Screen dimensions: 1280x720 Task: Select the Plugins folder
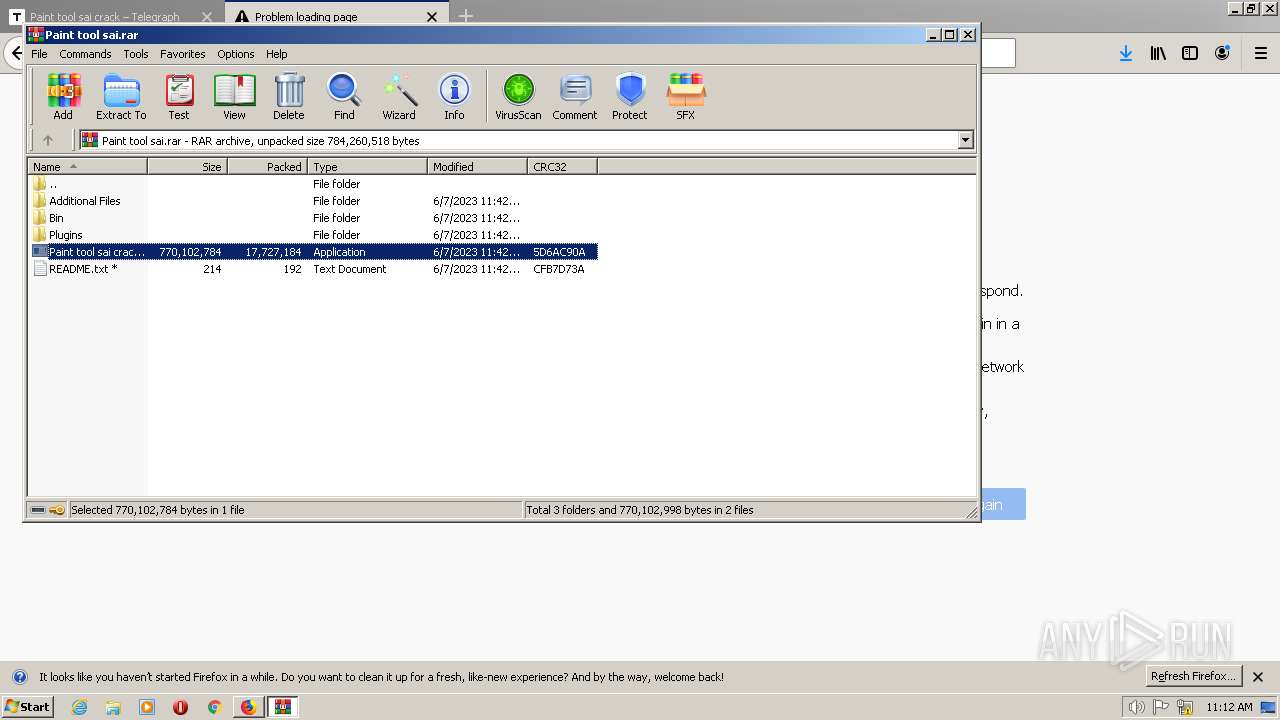click(x=313, y=235)
